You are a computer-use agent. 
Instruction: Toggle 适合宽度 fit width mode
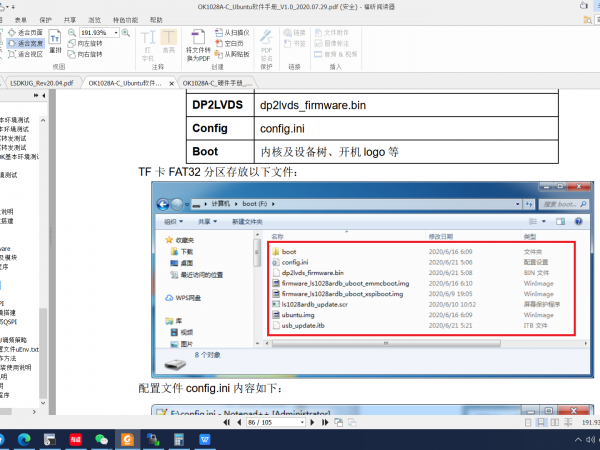[24, 43]
